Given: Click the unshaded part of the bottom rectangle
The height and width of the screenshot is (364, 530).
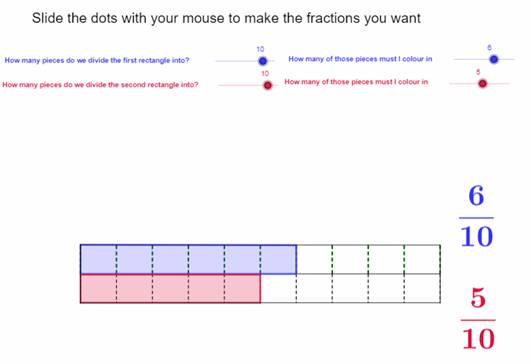Looking at the screenshot, I should [351, 288].
